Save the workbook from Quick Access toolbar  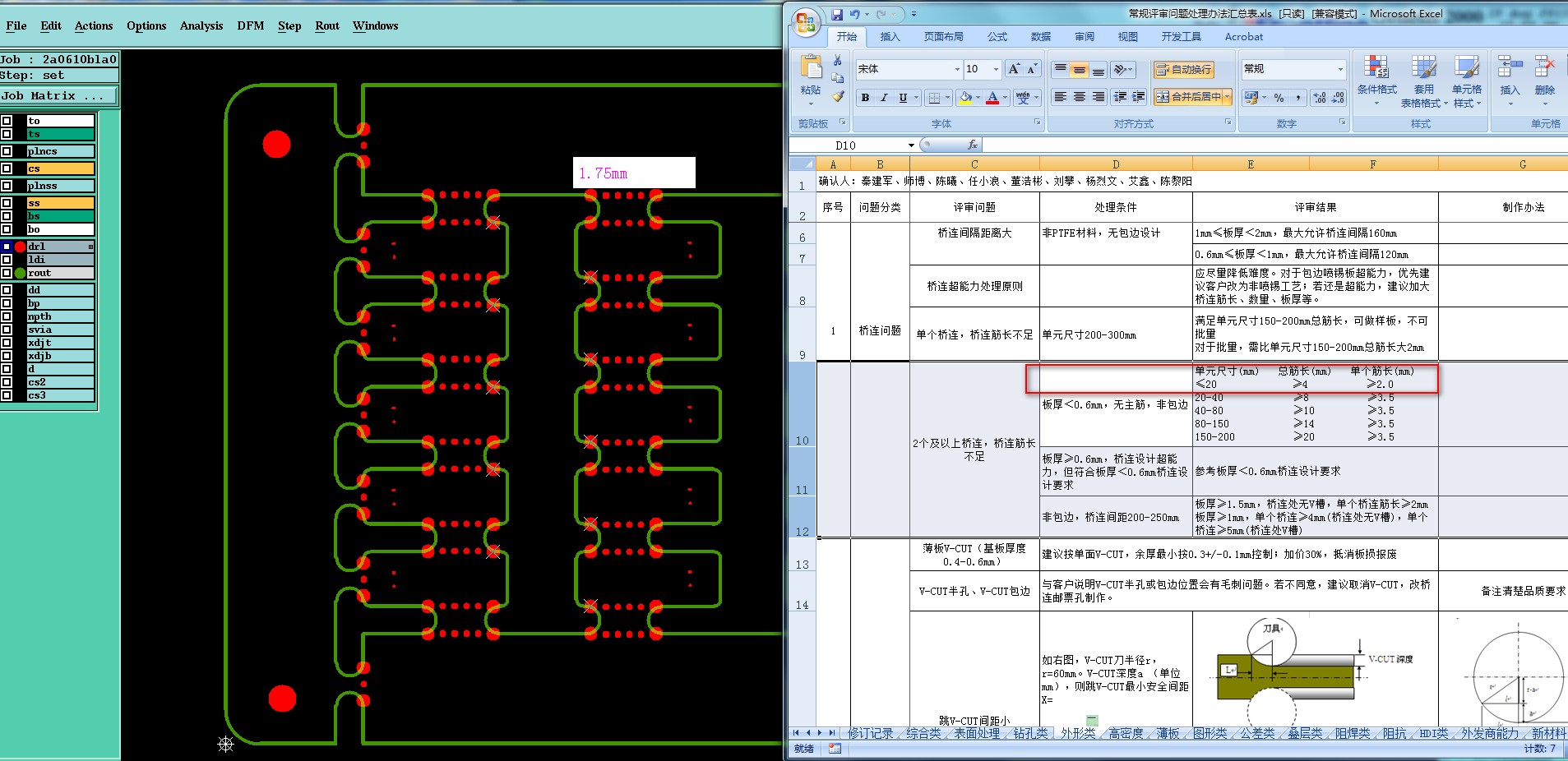[x=837, y=14]
